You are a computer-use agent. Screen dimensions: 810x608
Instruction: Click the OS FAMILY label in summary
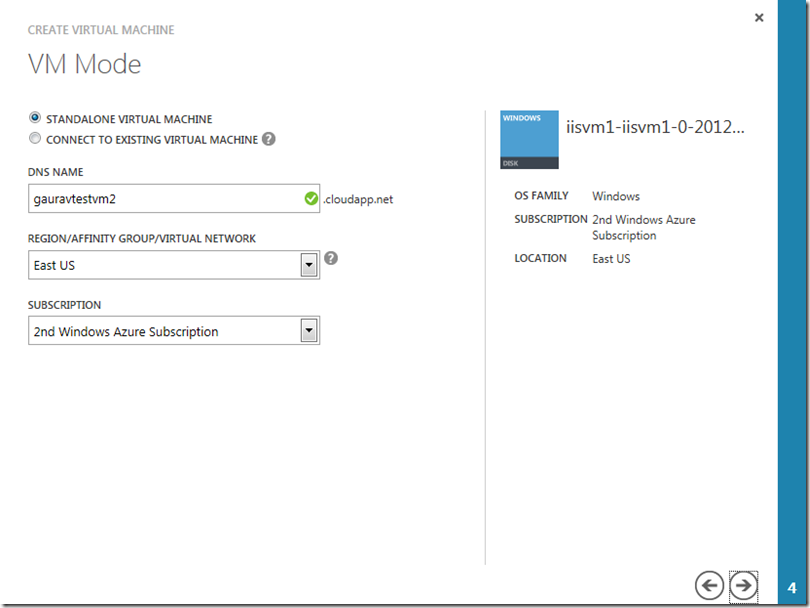coord(541,196)
